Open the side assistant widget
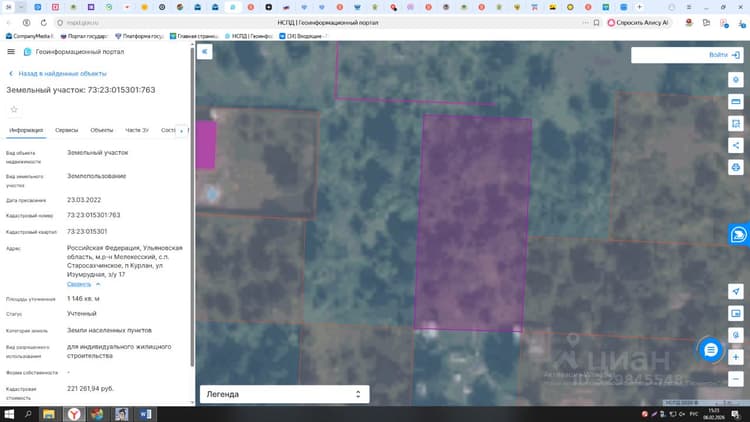Image resolution: width=750 pixels, height=422 pixels. 739,234
